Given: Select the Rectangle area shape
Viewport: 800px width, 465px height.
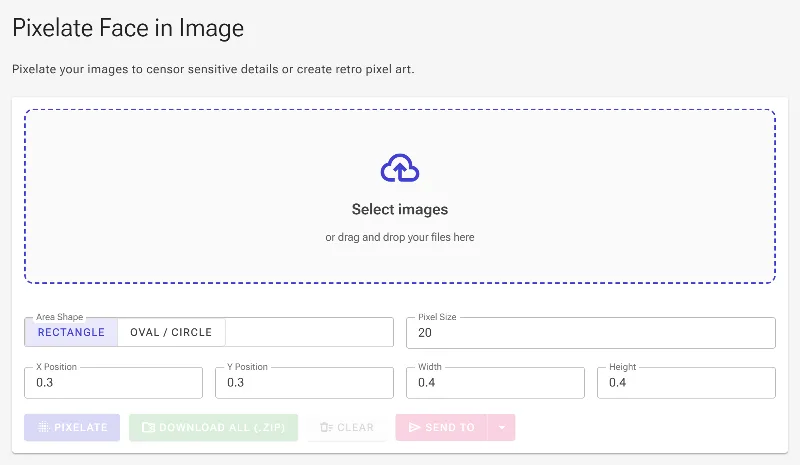Looking at the screenshot, I should click(x=71, y=332).
